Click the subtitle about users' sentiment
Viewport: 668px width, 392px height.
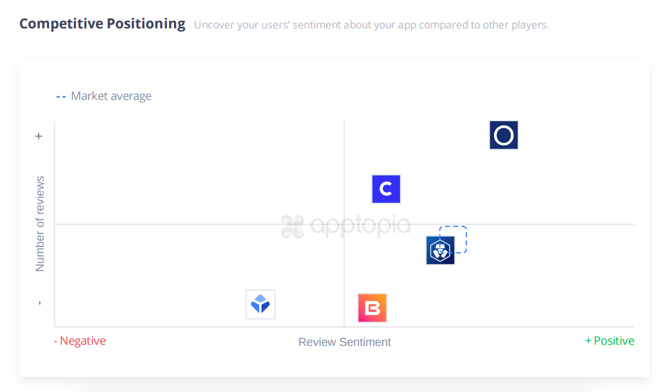tap(371, 25)
